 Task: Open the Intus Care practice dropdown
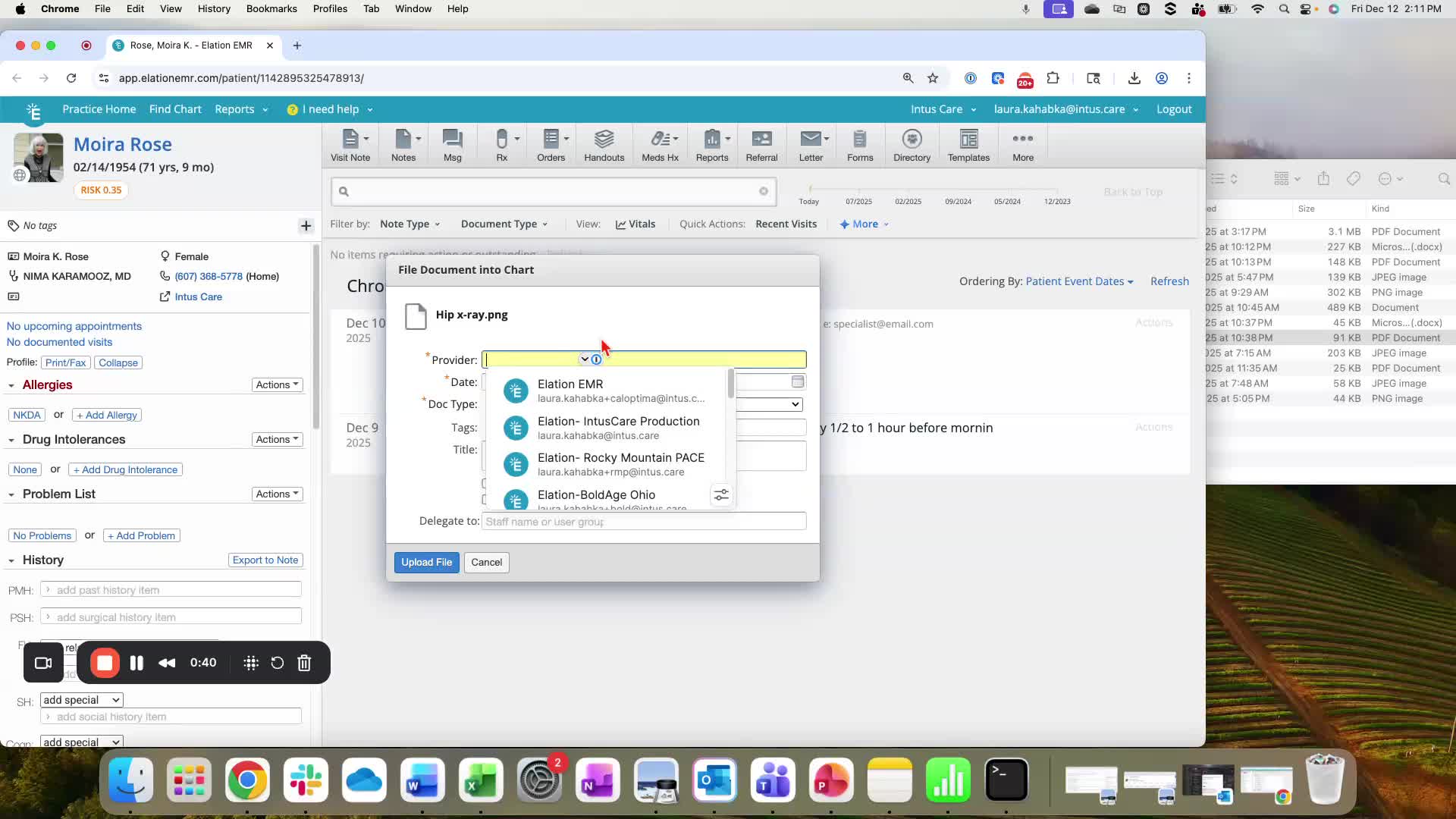943,109
